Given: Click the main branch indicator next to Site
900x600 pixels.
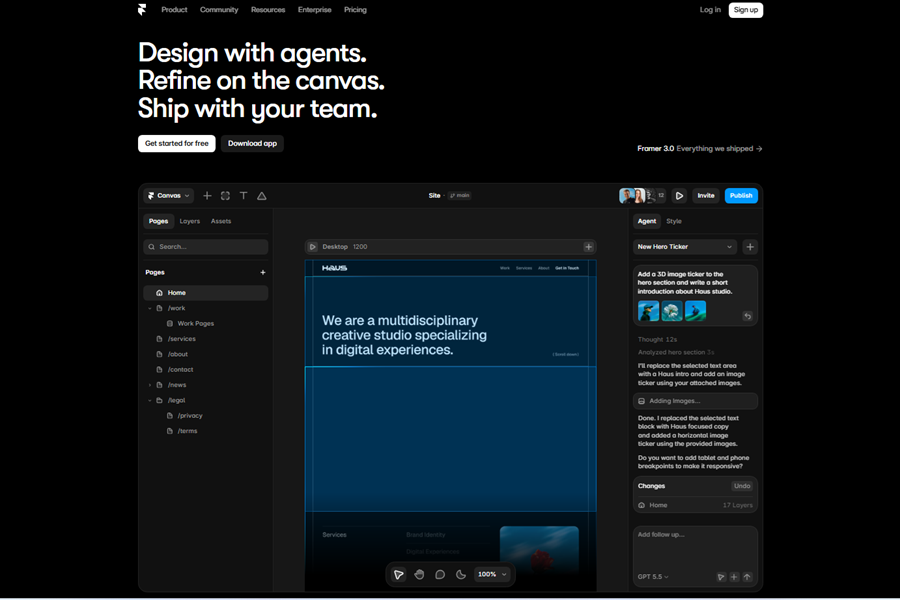Looking at the screenshot, I should point(460,196).
